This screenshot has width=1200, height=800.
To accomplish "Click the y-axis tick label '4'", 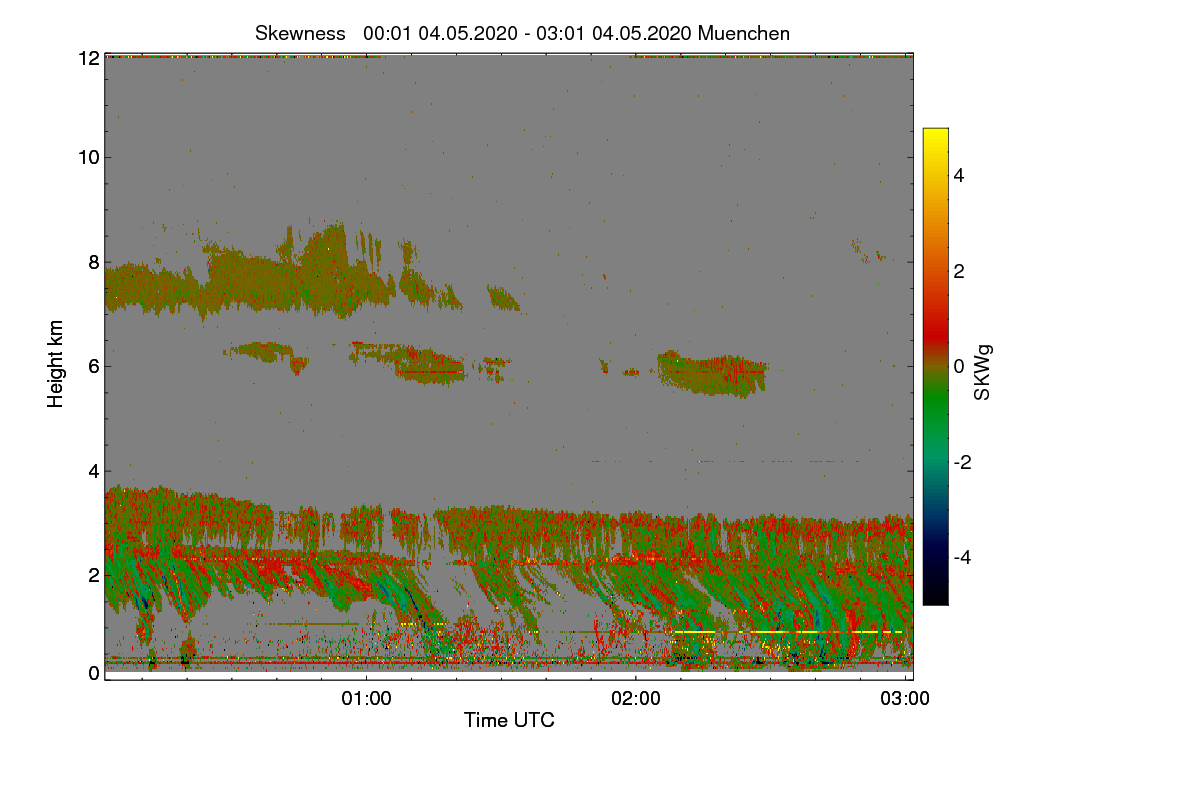I will pos(94,471).
